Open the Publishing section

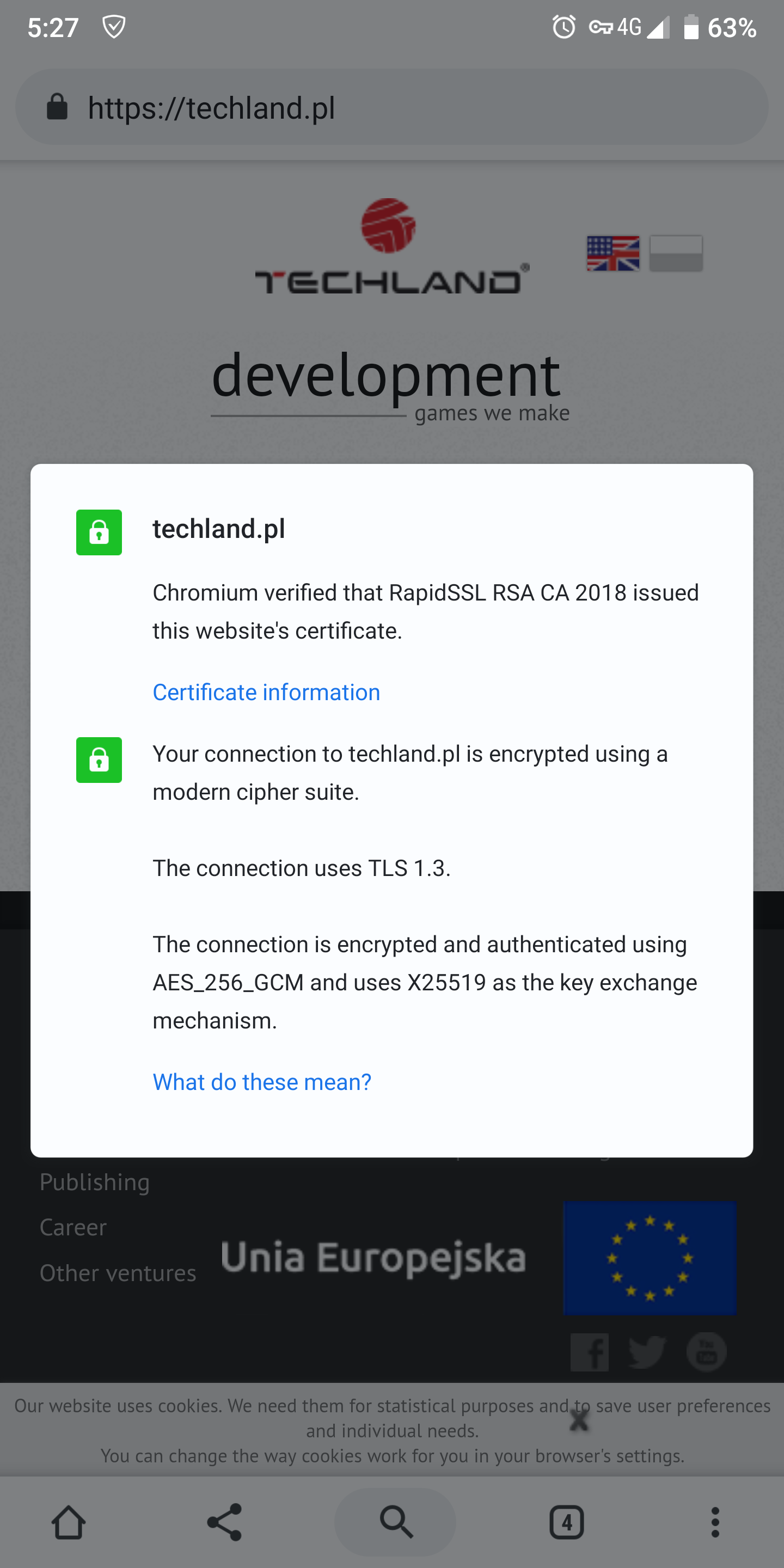(x=94, y=1181)
